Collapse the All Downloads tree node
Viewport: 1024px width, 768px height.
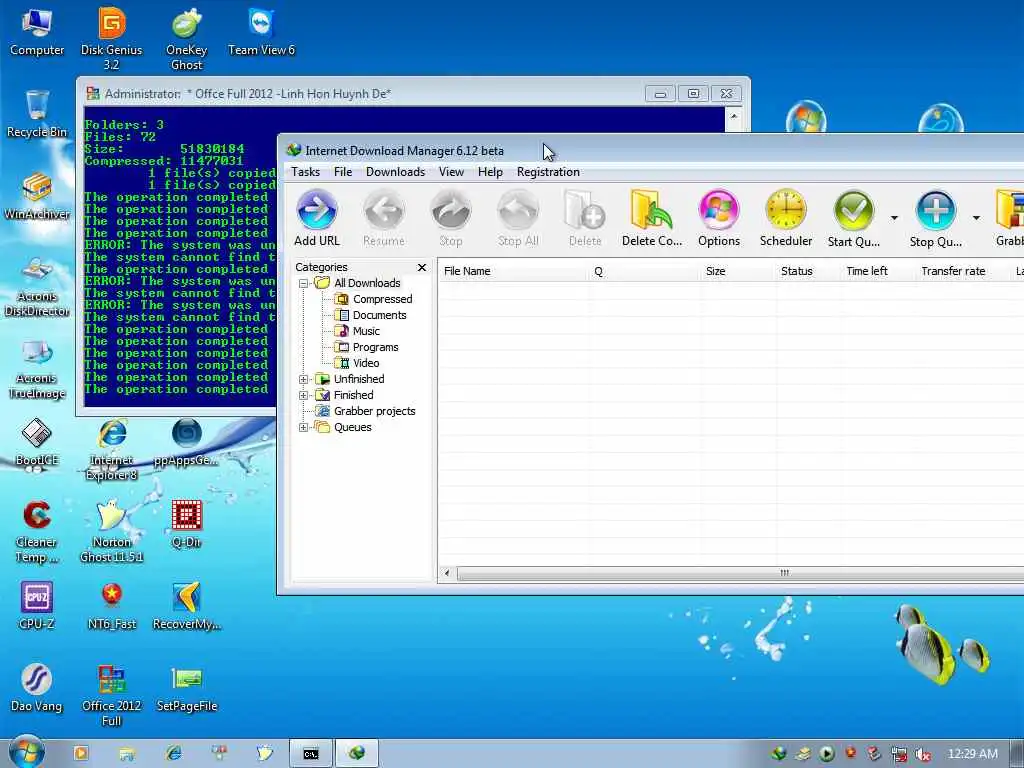point(304,283)
